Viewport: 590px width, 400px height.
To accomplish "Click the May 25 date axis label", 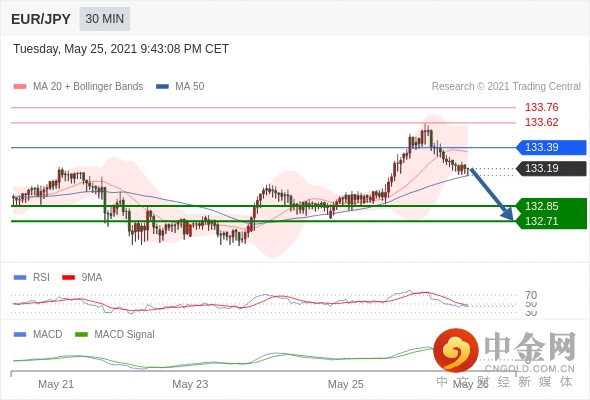I will pyautogui.click(x=345, y=384).
